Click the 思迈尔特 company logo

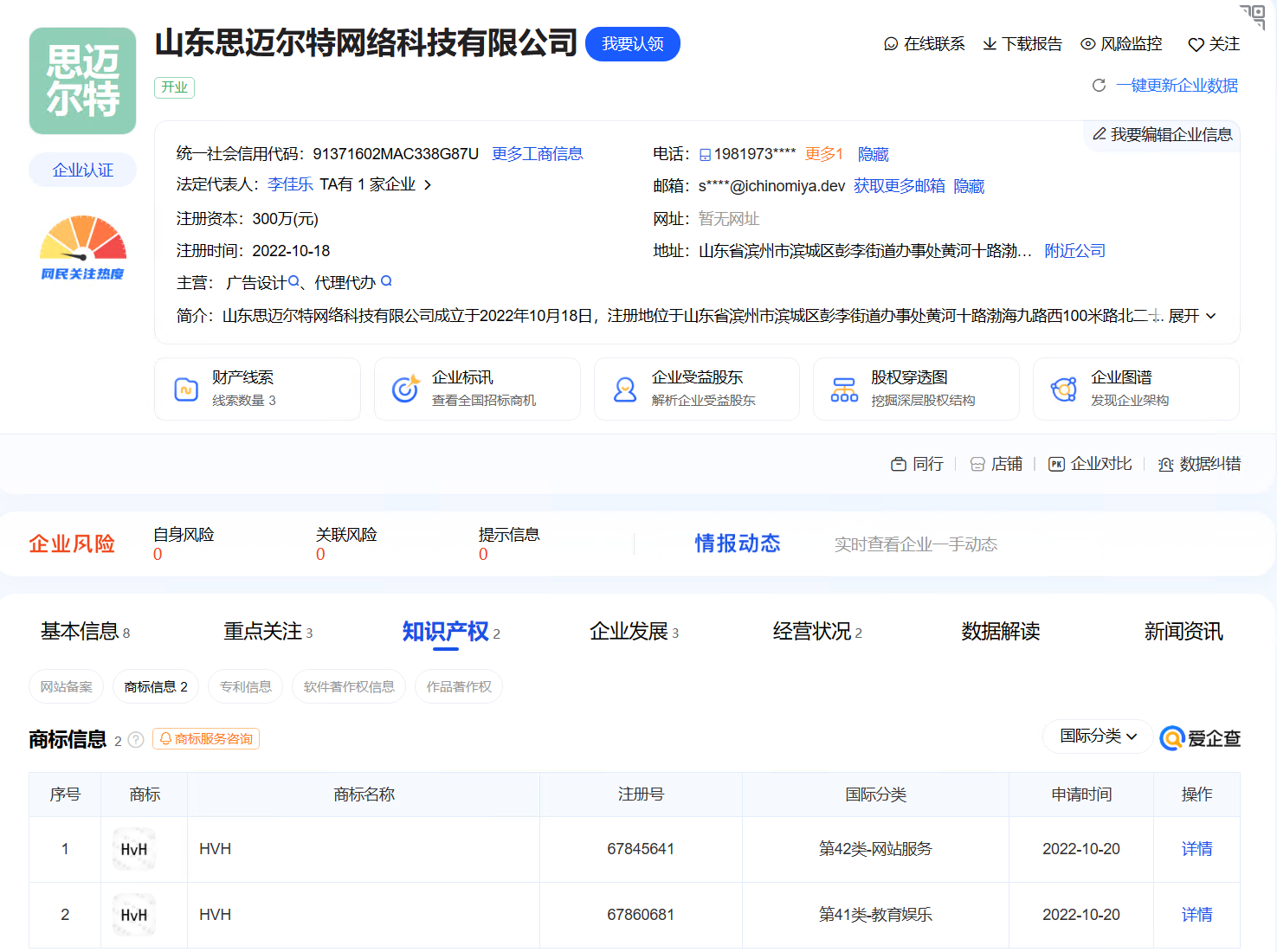(x=83, y=81)
